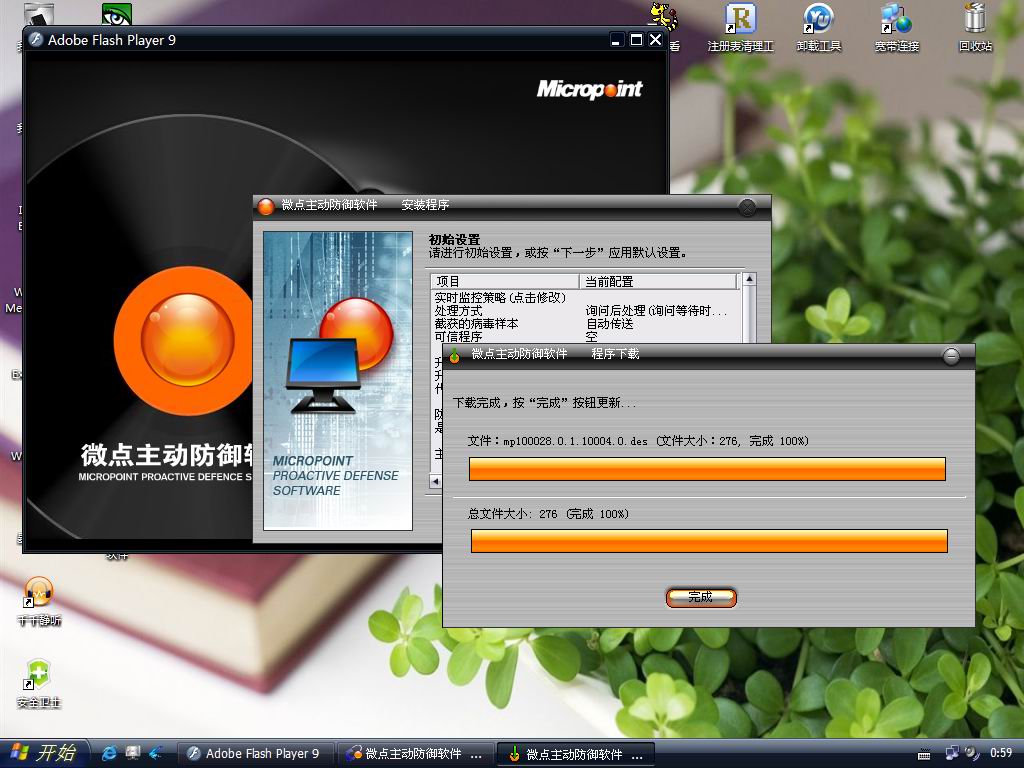Image resolution: width=1024 pixels, height=768 pixels.
Task: Click the green arrow icon in 程序下载 title bar
Action: (x=455, y=355)
